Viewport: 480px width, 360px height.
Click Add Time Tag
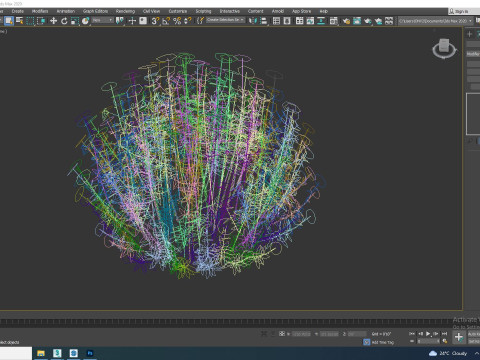click(383, 342)
